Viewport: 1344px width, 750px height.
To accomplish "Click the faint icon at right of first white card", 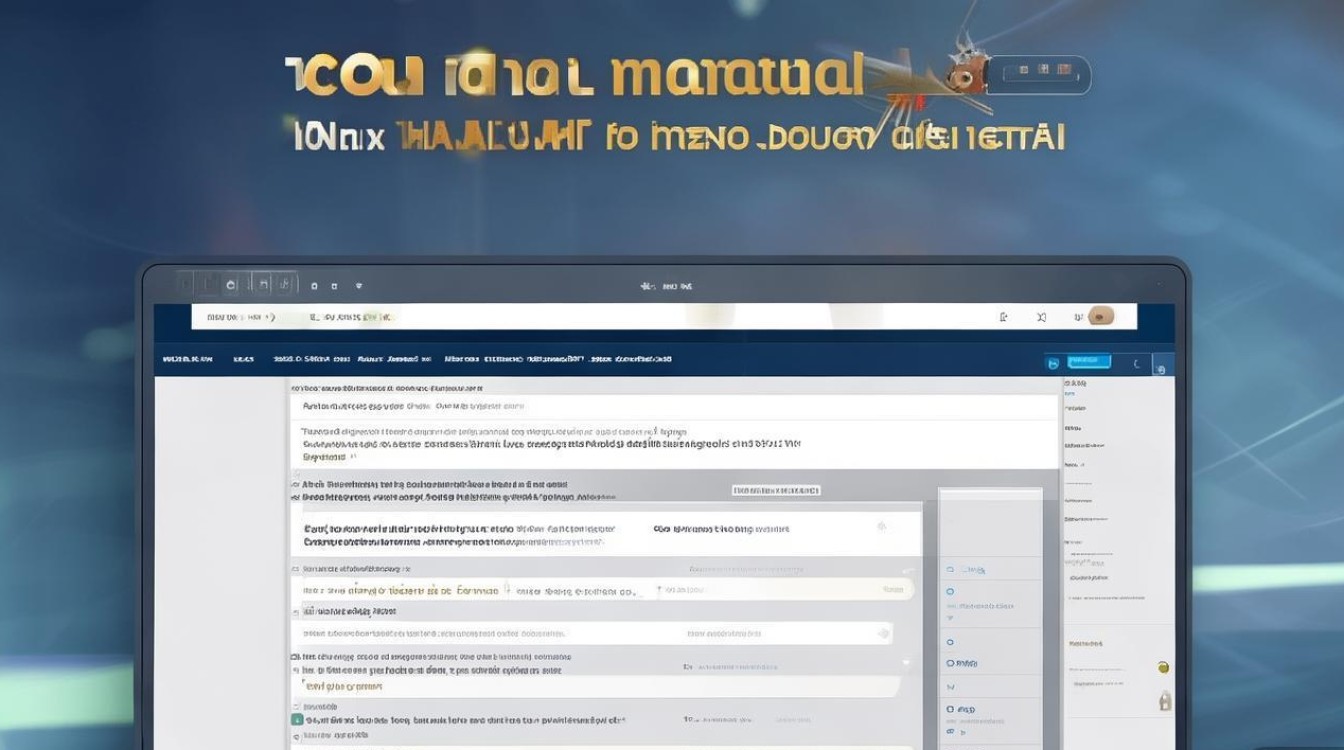I will (x=882, y=527).
